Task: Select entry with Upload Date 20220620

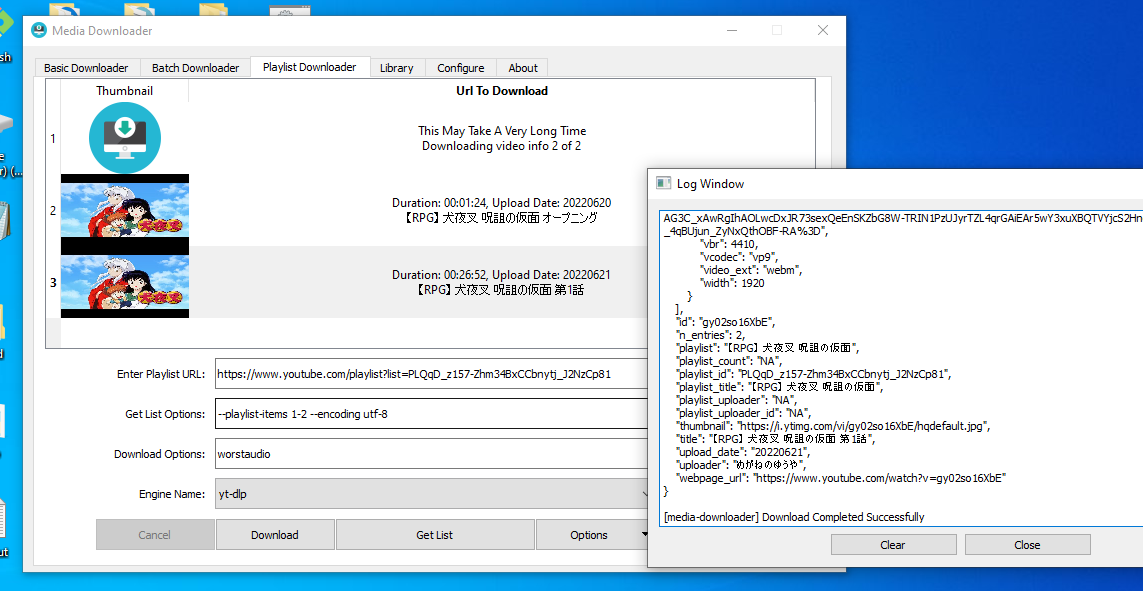Action: [x=502, y=211]
